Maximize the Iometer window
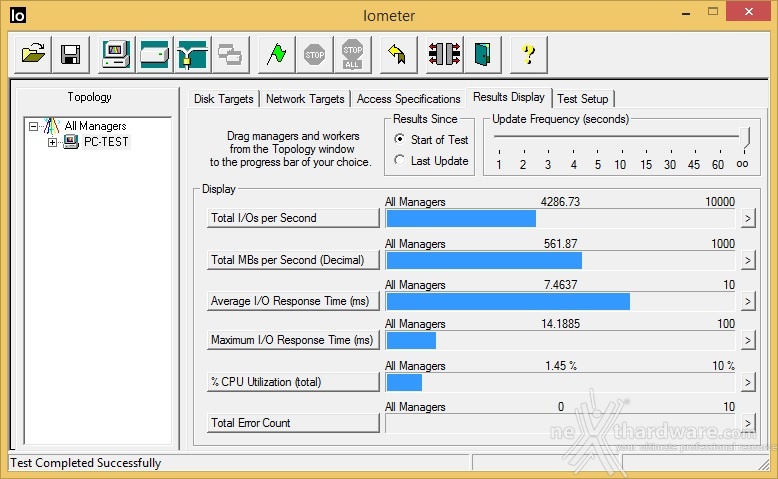This screenshot has height=479, width=778. (x=713, y=11)
